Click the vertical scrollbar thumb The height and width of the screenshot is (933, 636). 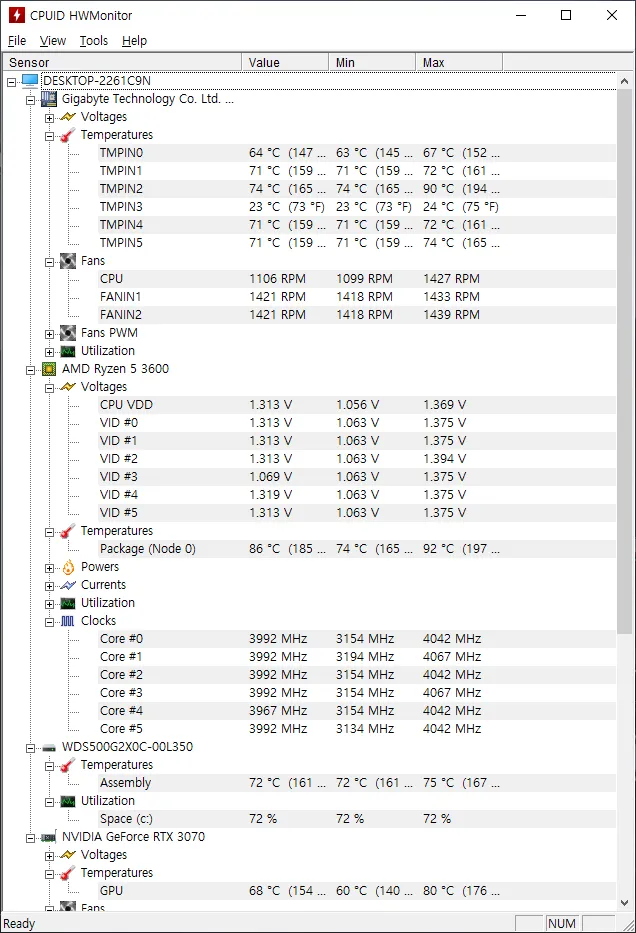(624, 362)
